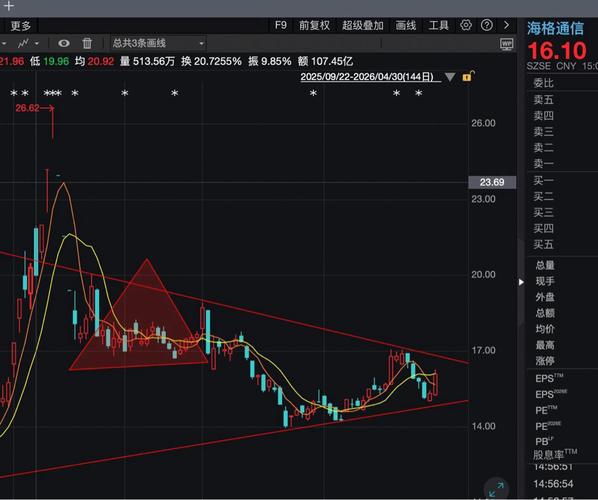Click the 26.62 high price annotation
Viewport: 598px width, 500px height.
tap(27, 108)
